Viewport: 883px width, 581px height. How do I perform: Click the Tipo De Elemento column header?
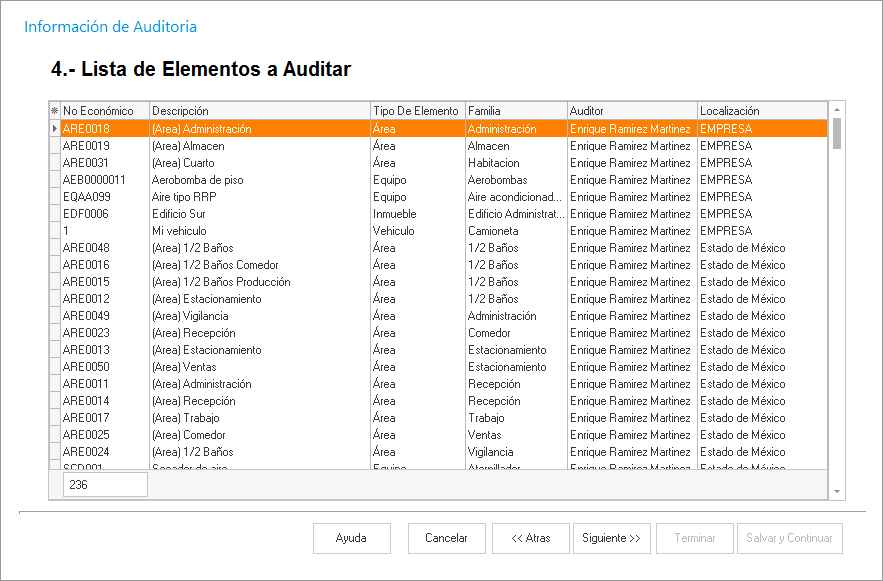[416, 111]
